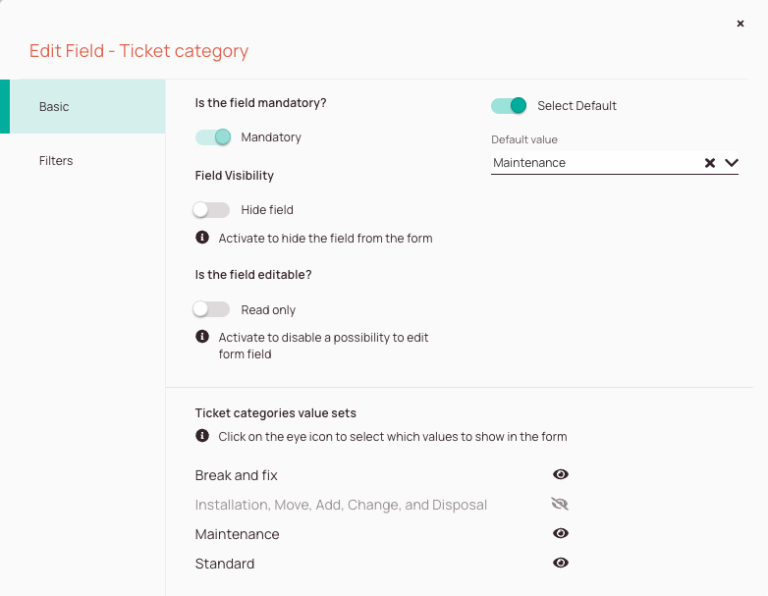Select the Break and fix category row
The image size is (768, 596).
(x=382, y=475)
